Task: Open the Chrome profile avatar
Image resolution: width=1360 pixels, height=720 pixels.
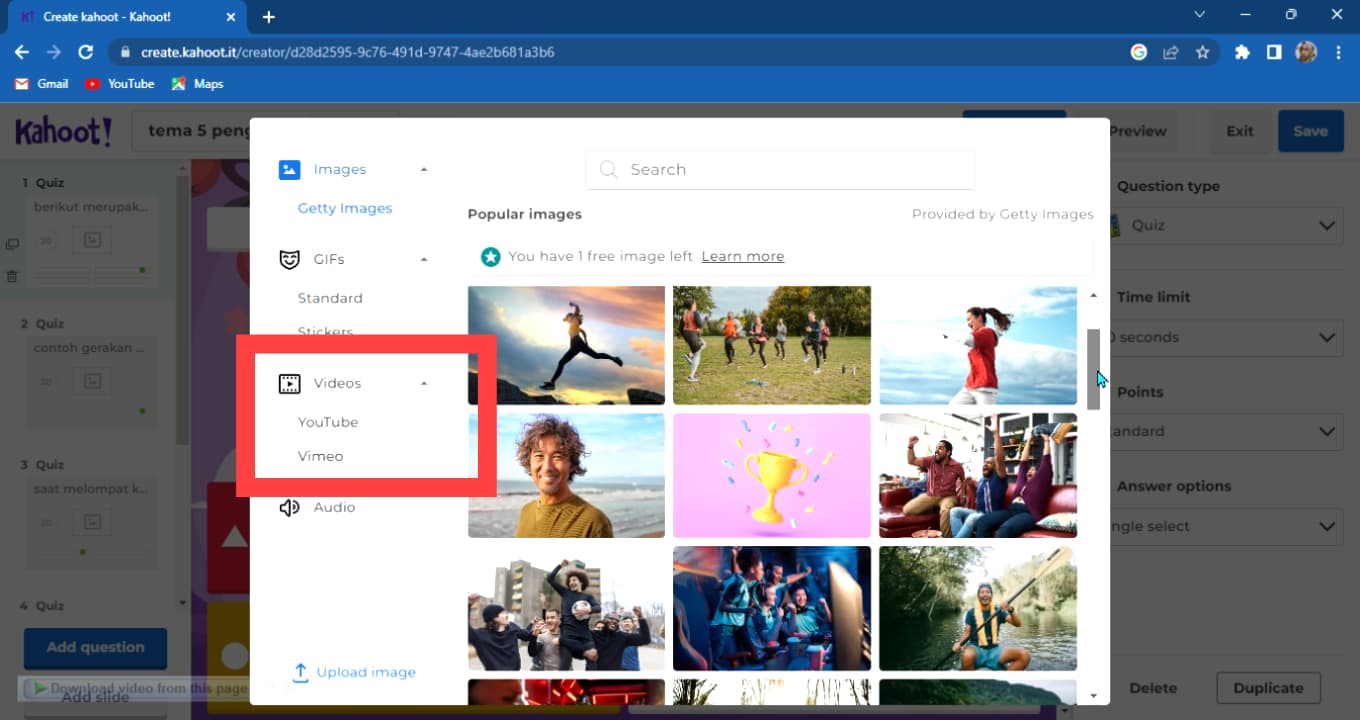Action: (x=1306, y=52)
